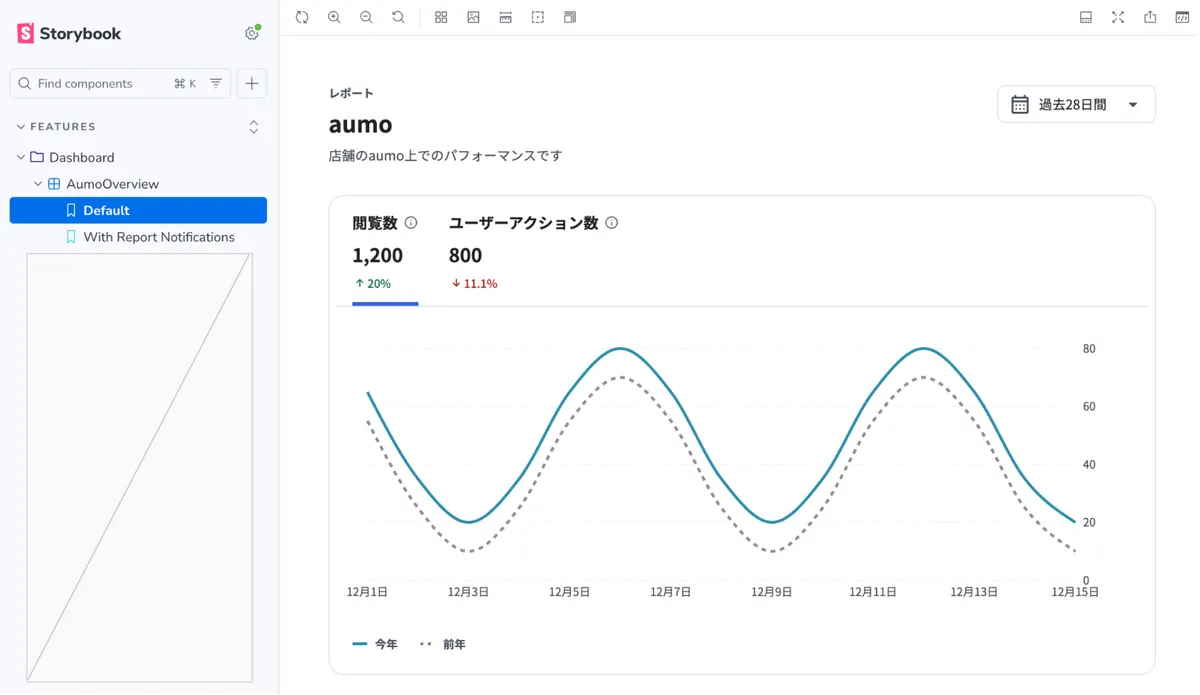Toggle the grid view toolbar icon

pos(441,17)
